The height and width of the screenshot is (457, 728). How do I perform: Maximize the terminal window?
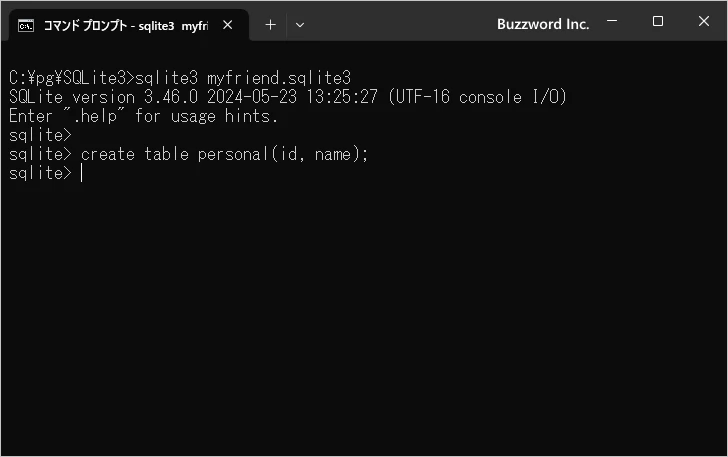click(657, 21)
